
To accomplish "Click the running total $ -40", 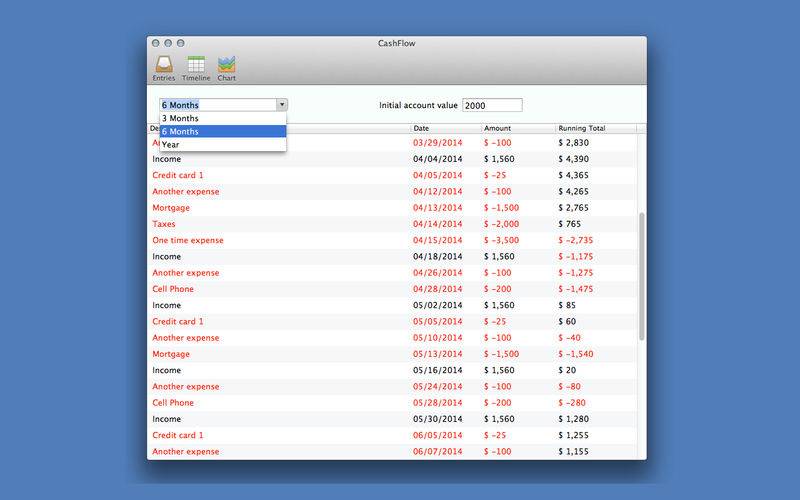I will click(569, 338).
